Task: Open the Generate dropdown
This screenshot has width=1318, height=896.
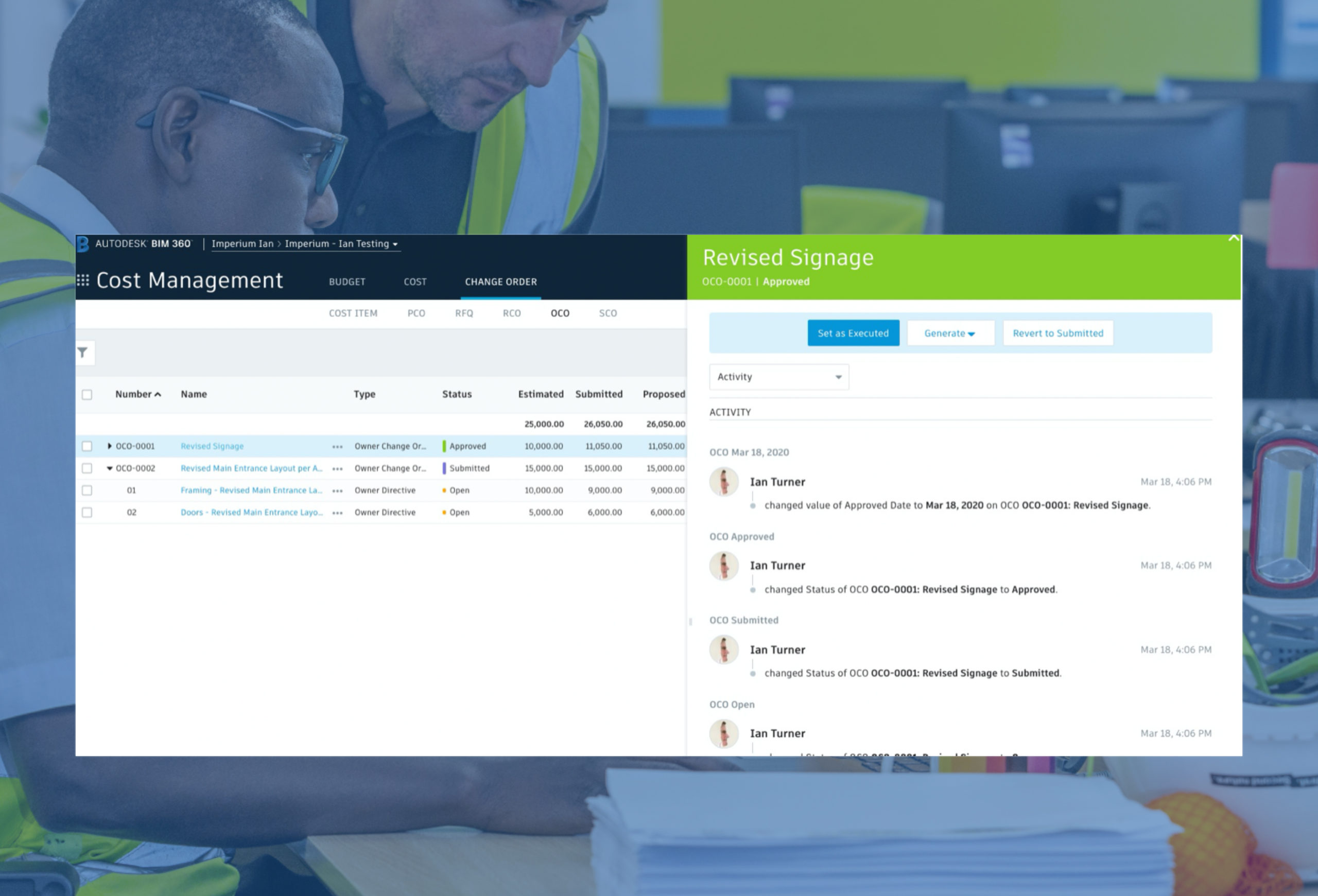Action: (x=950, y=333)
